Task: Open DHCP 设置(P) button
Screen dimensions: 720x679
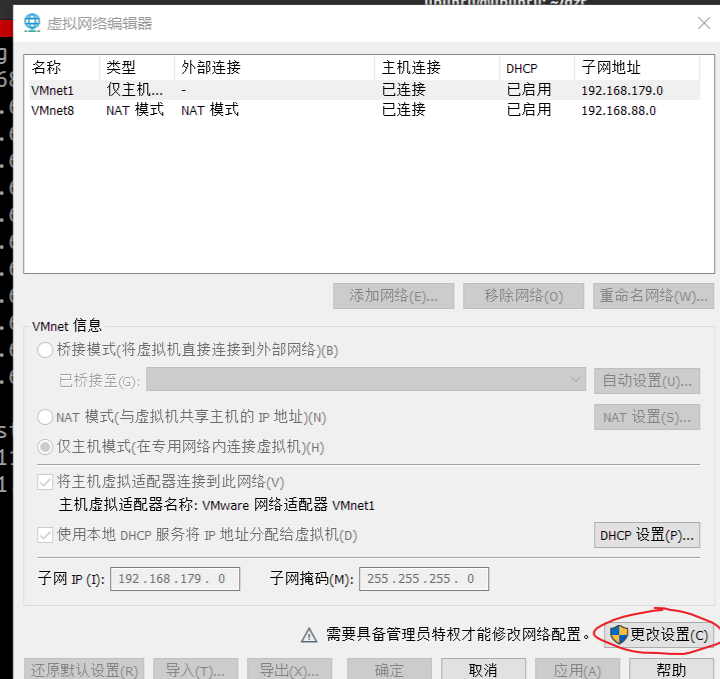Action: 647,535
